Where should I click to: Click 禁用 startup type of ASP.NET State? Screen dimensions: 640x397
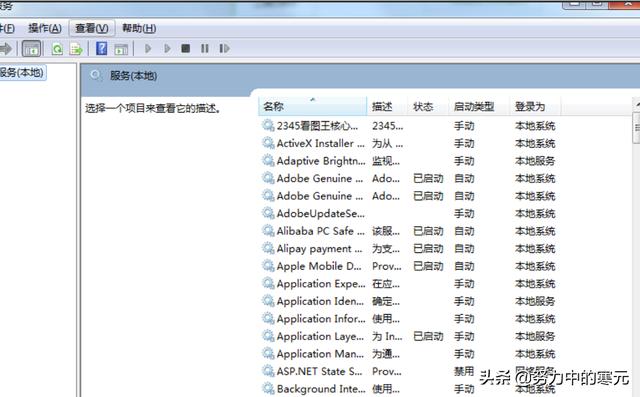tap(464, 371)
